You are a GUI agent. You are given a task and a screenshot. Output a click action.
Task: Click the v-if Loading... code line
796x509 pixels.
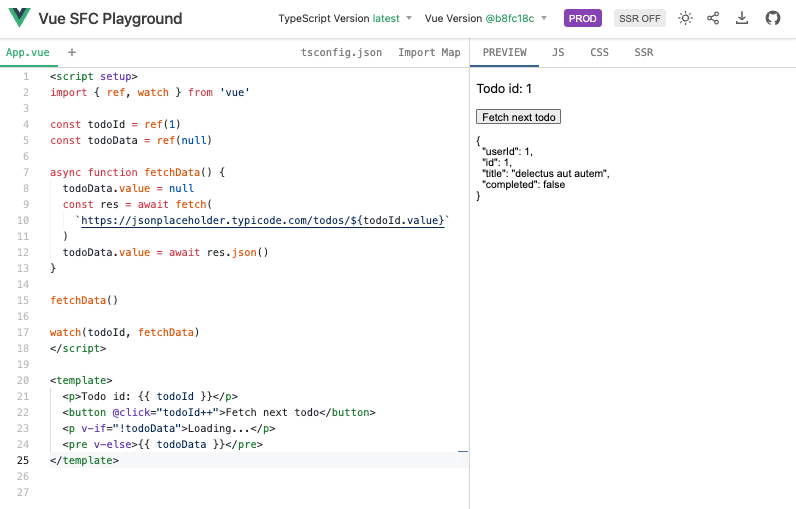(x=169, y=428)
